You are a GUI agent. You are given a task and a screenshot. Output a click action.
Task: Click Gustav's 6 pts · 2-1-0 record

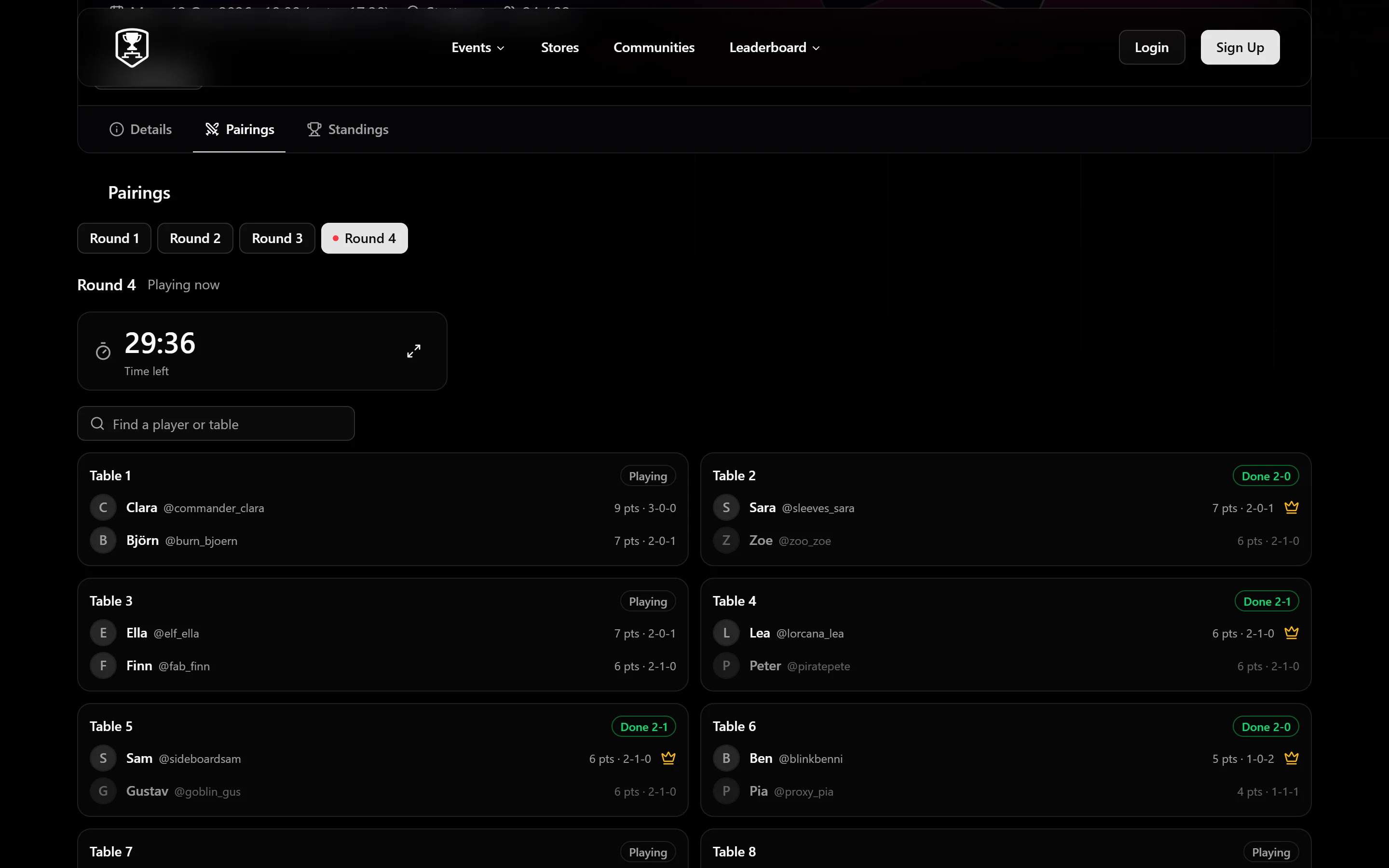pos(645,792)
